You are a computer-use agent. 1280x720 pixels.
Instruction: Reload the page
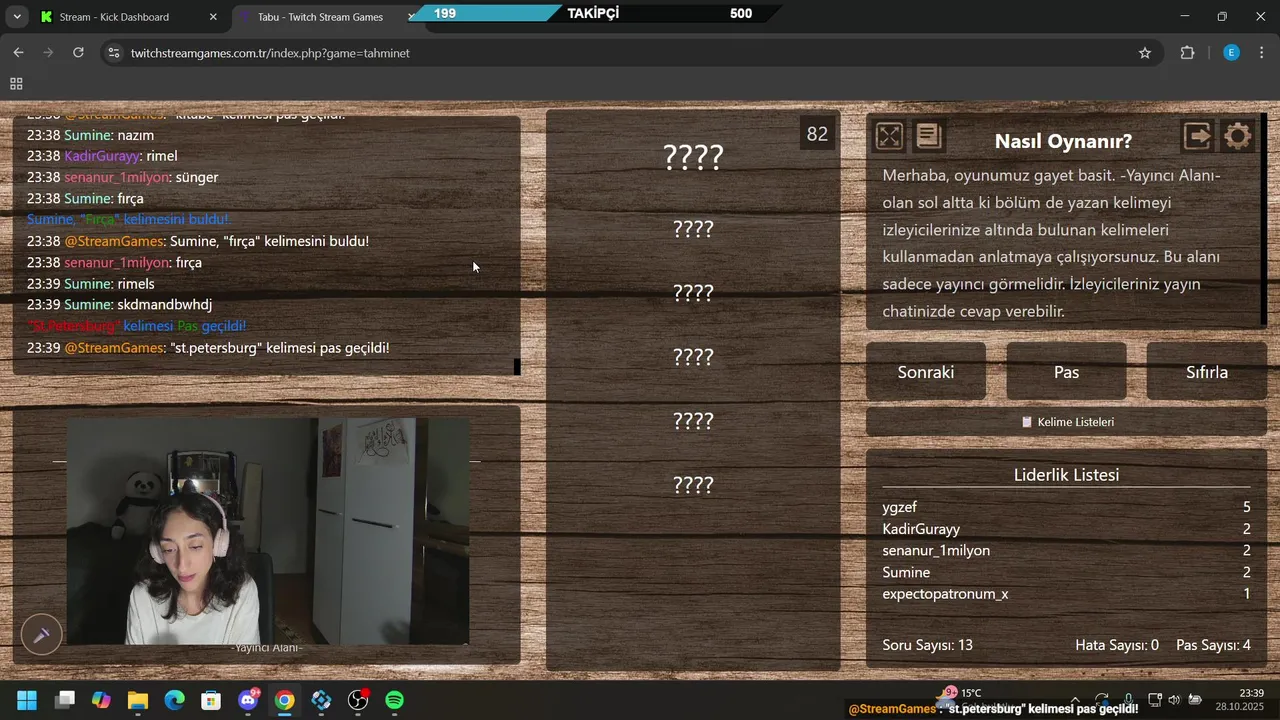[x=78, y=53]
